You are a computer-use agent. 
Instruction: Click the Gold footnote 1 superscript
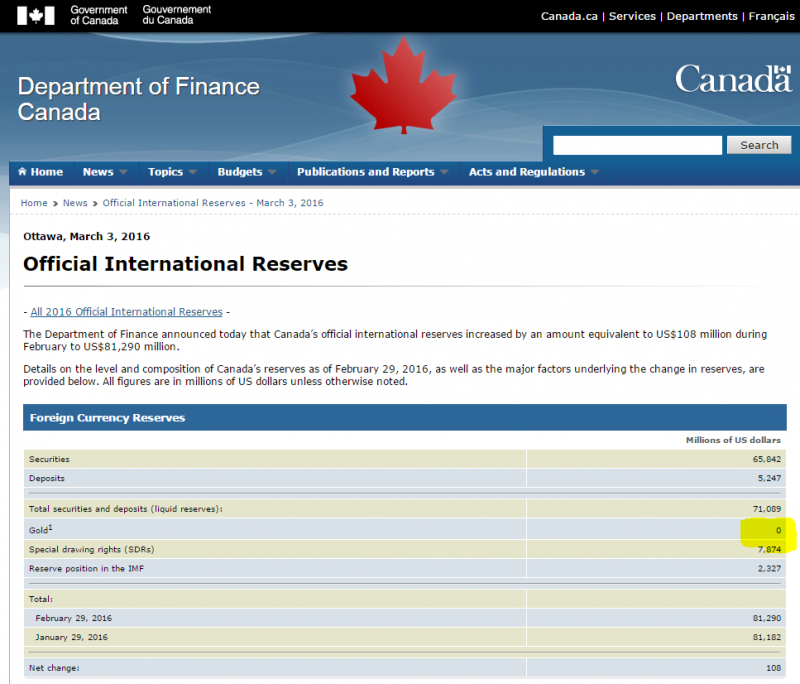click(50, 527)
